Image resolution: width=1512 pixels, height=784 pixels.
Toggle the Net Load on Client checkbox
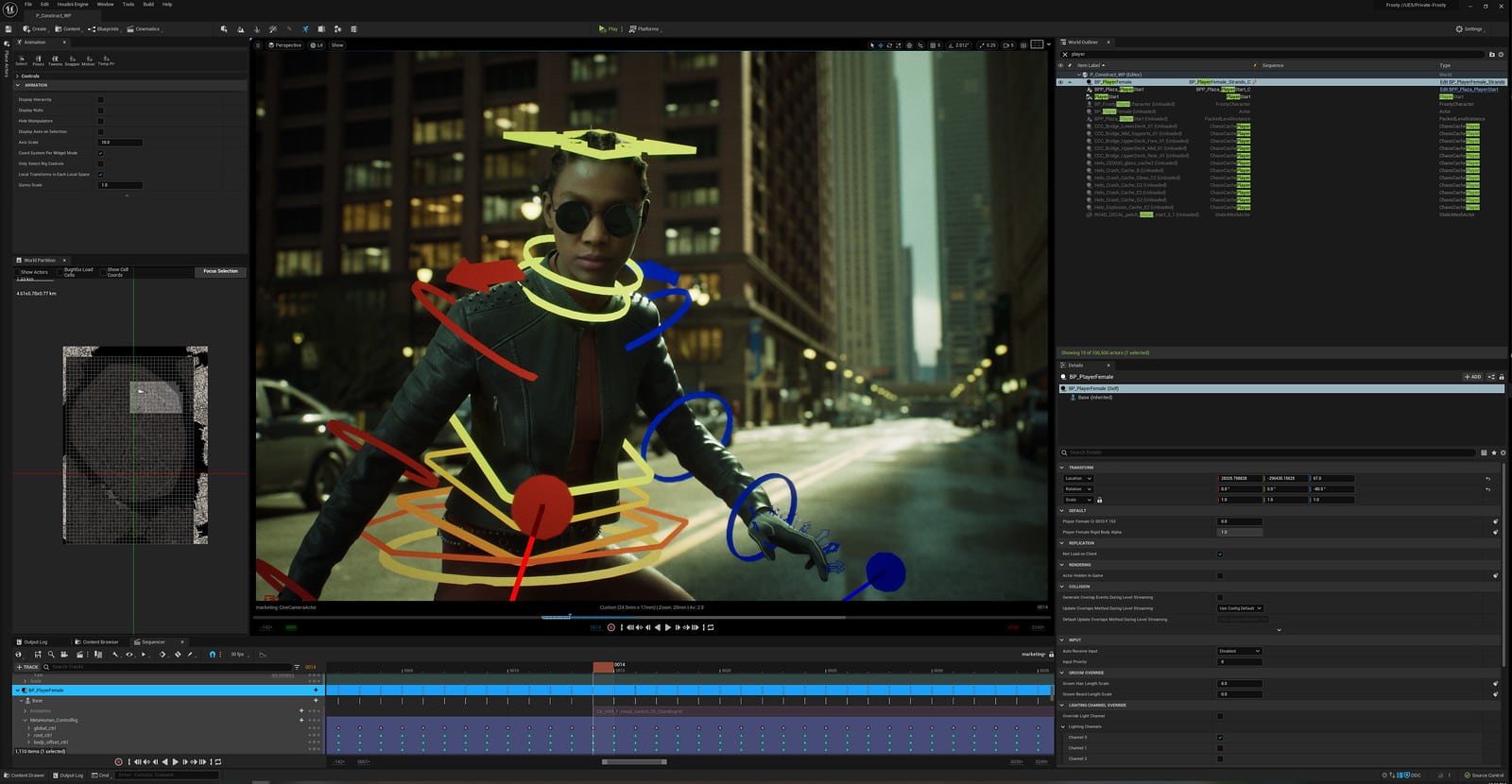pyautogui.click(x=1220, y=554)
